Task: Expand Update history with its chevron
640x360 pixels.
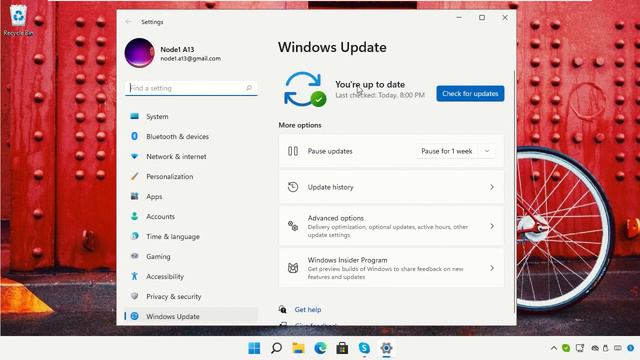Action: point(492,187)
